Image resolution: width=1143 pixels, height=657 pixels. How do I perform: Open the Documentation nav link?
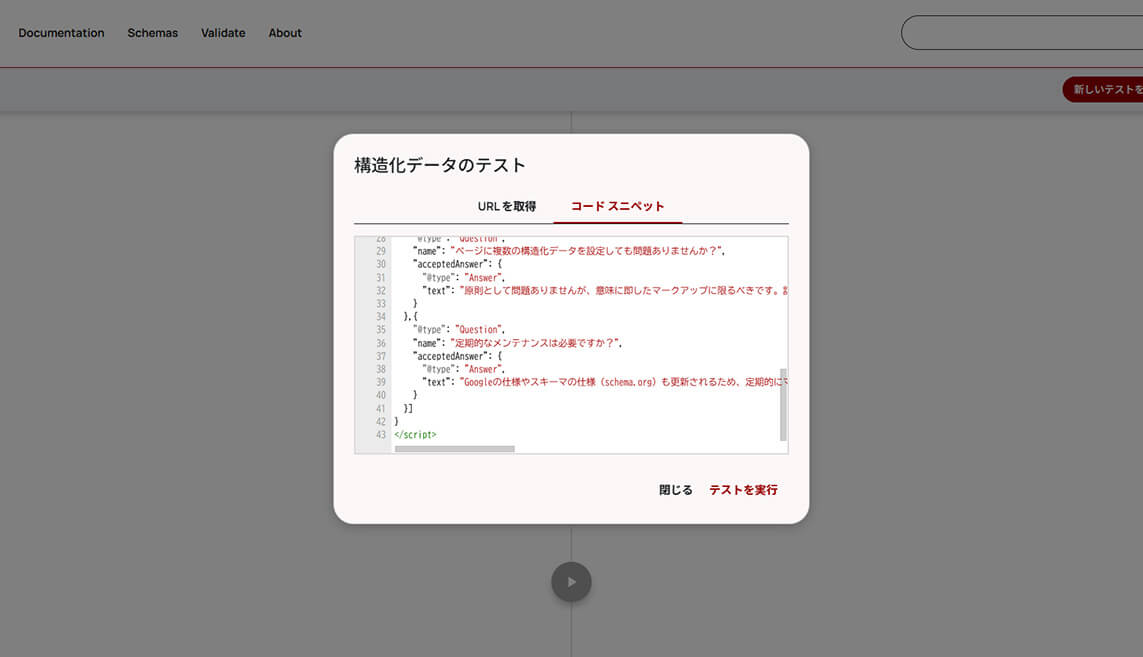coord(61,33)
